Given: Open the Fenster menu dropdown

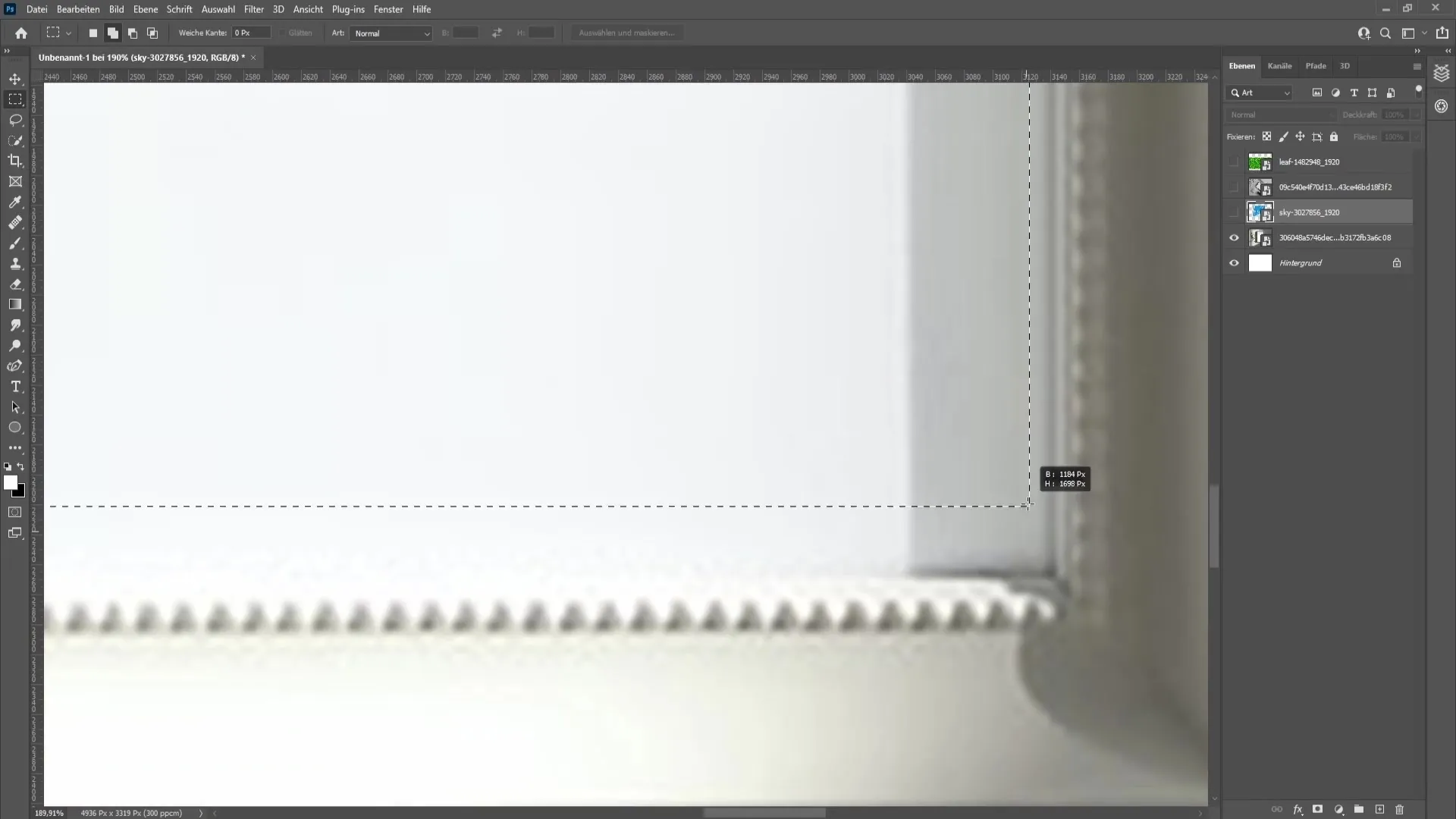Looking at the screenshot, I should 389,9.
